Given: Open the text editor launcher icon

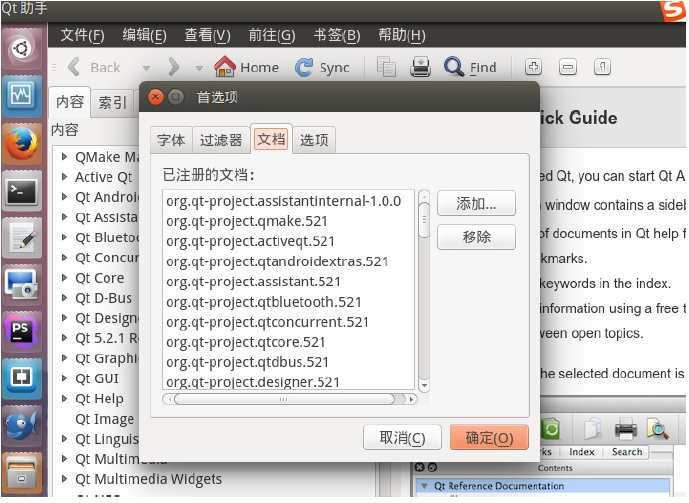Looking at the screenshot, I should coord(22,239).
